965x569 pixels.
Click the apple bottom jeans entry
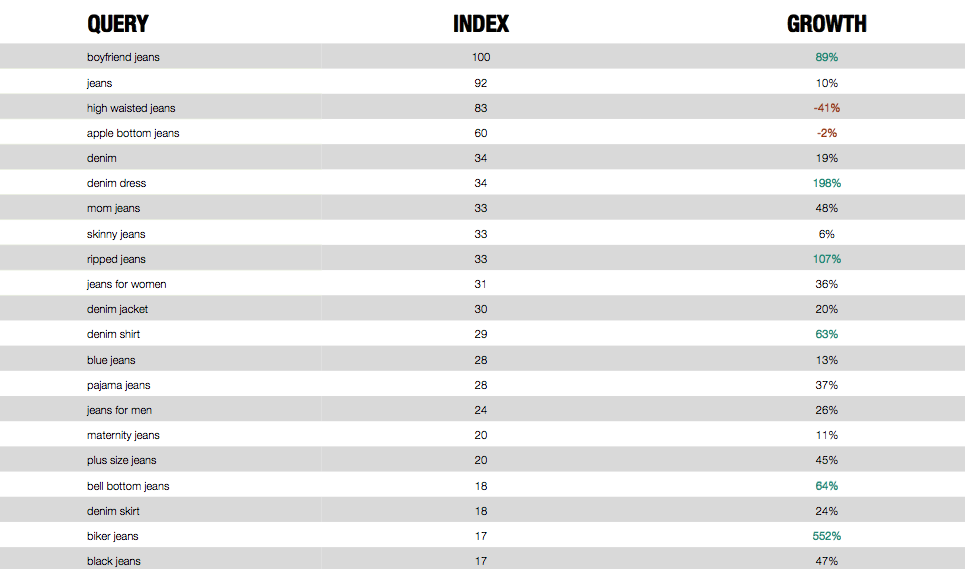133,133
